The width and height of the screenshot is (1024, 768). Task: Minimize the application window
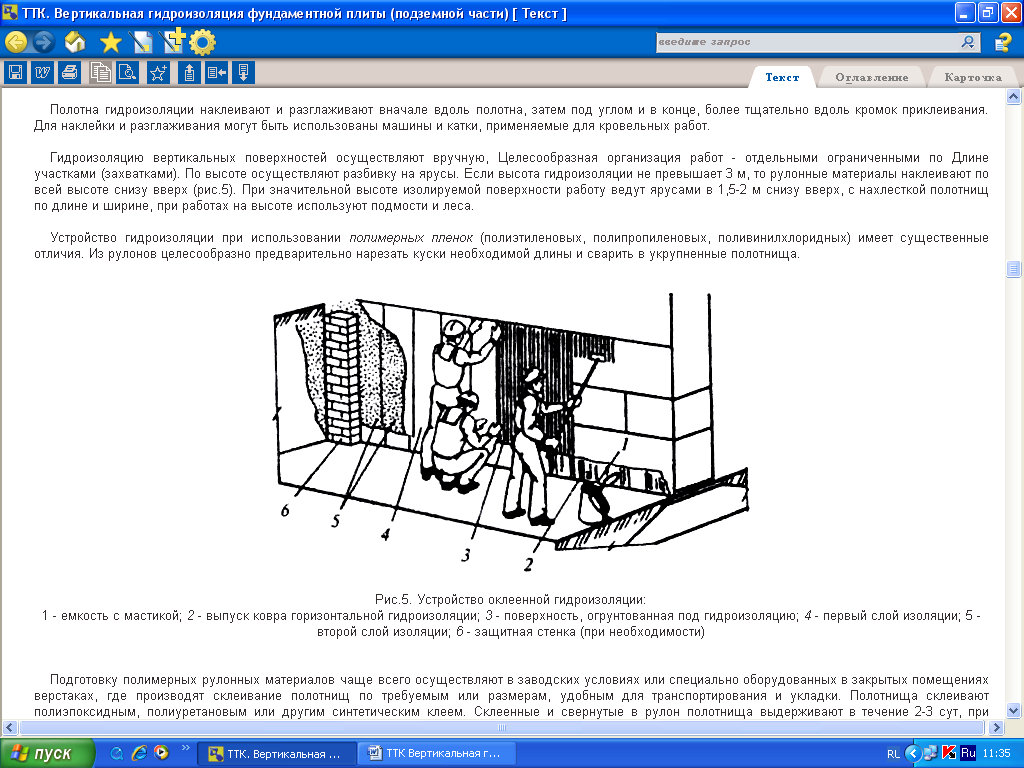point(965,12)
